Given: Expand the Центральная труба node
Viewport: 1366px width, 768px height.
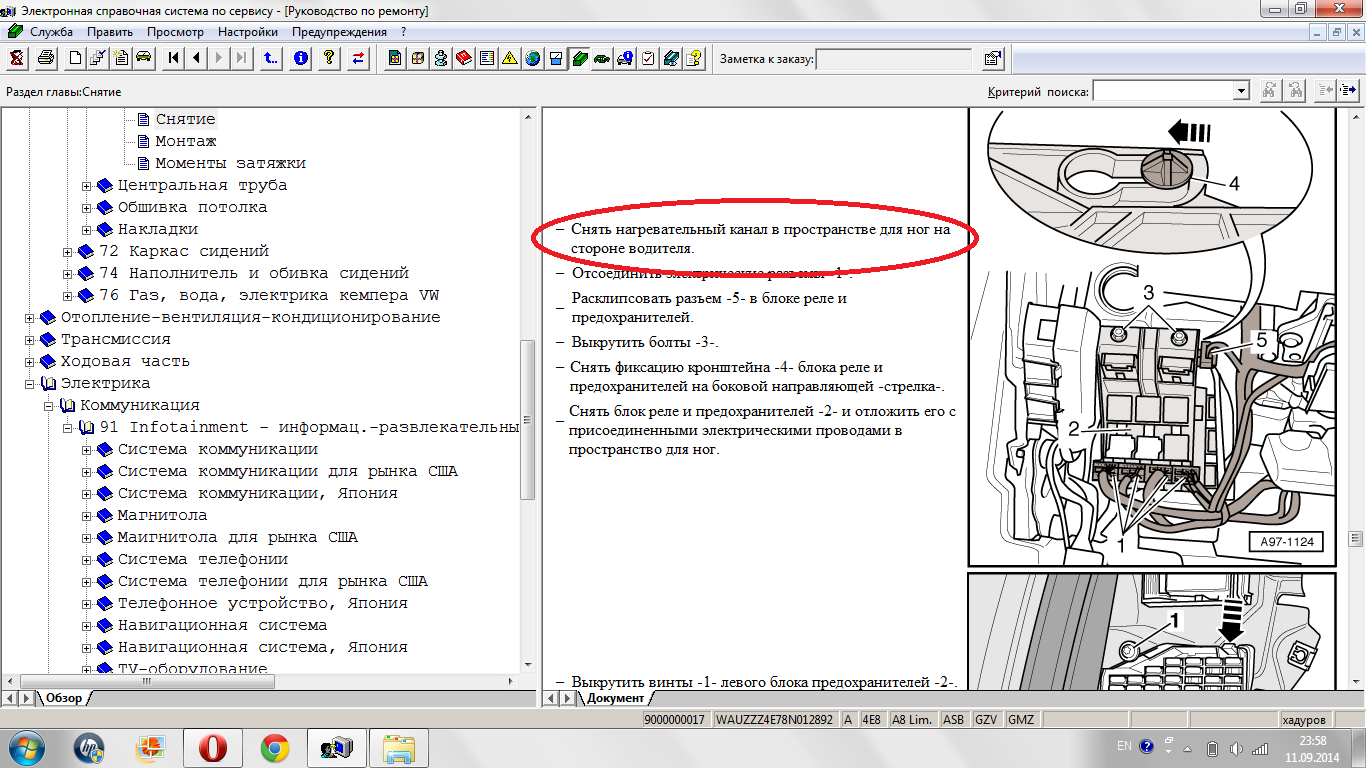Looking at the screenshot, I should point(88,186).
